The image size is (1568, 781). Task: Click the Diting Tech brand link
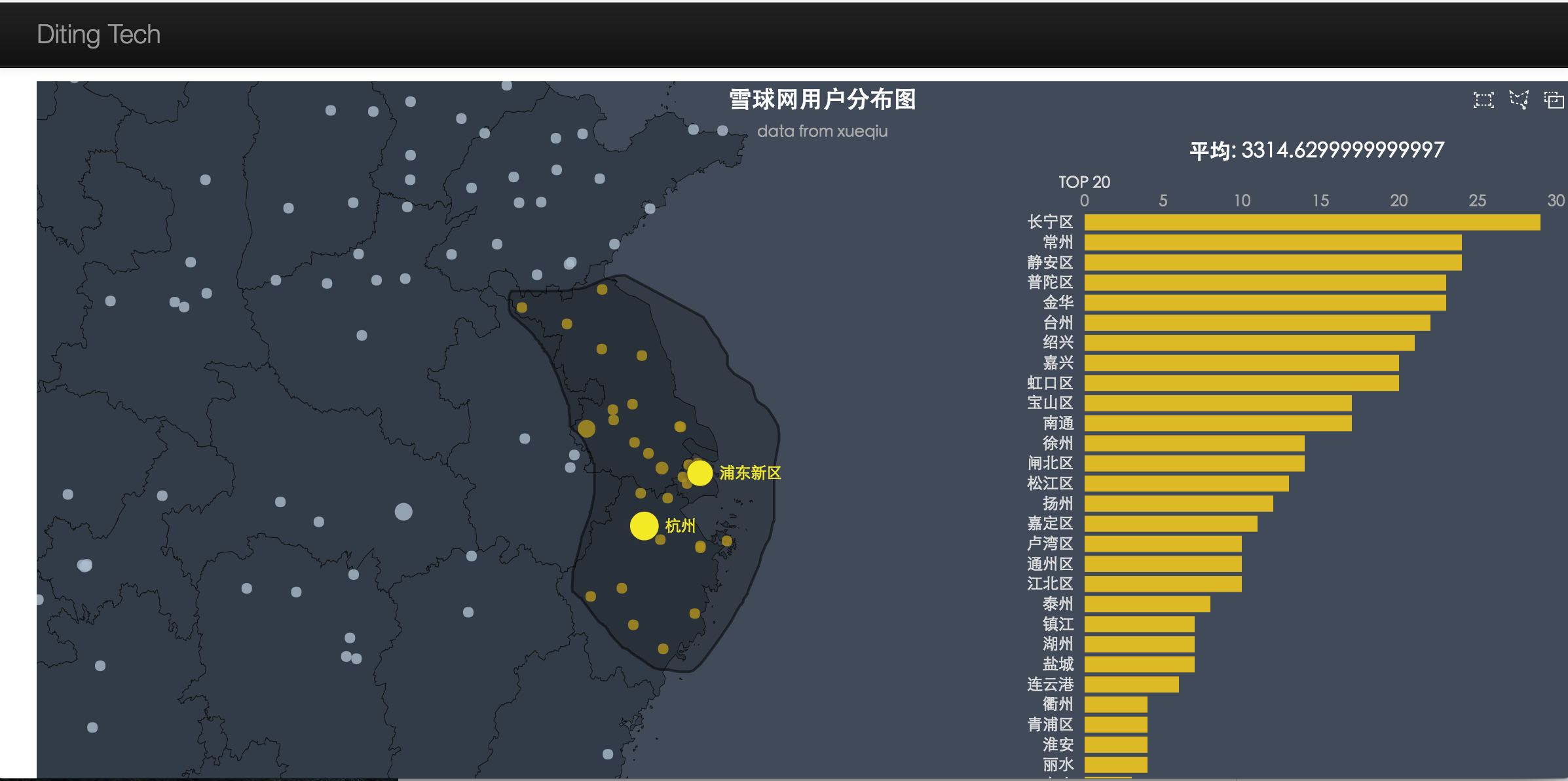tap(98, 34)
